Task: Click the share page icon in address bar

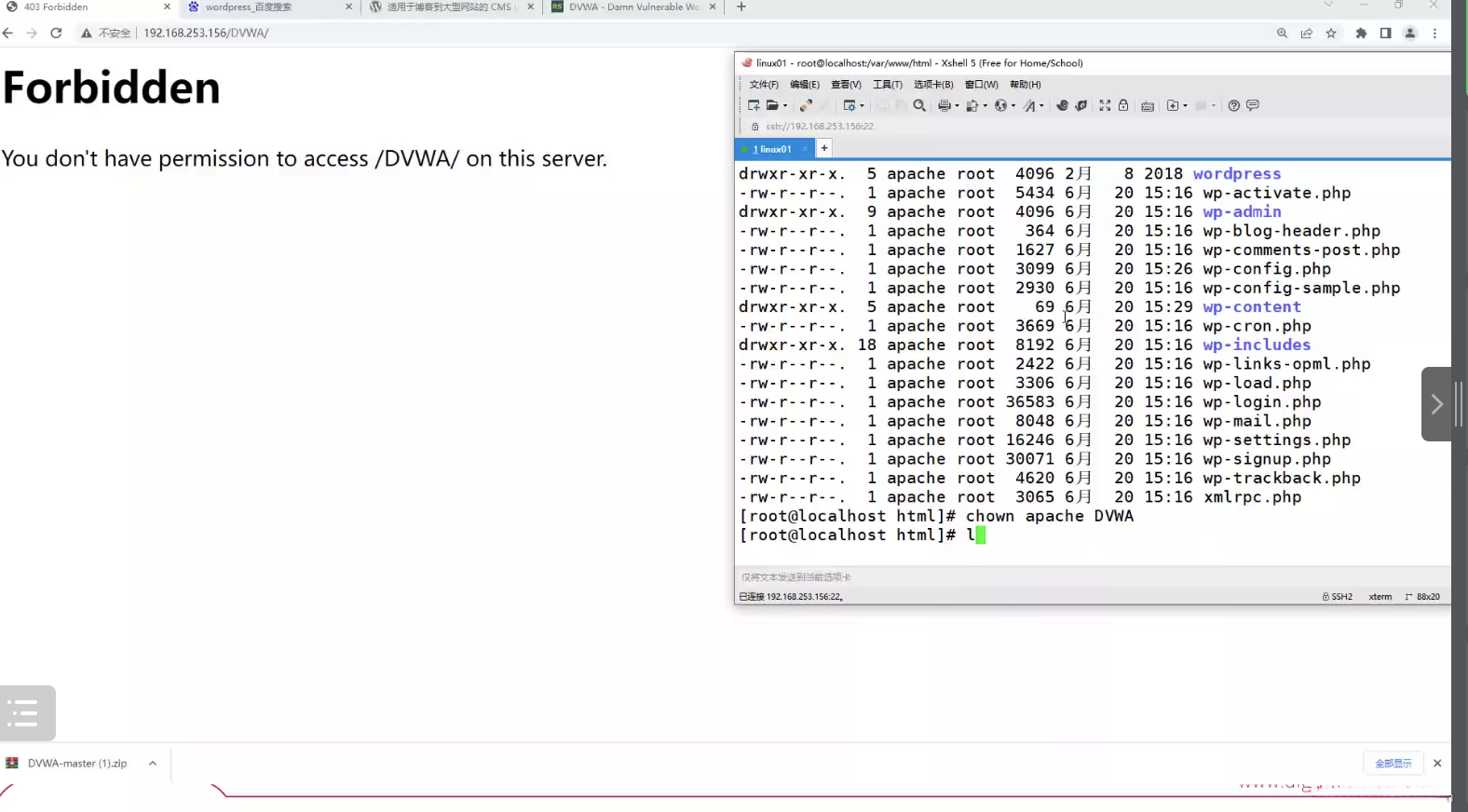Action: click(x=1307, y=33)
